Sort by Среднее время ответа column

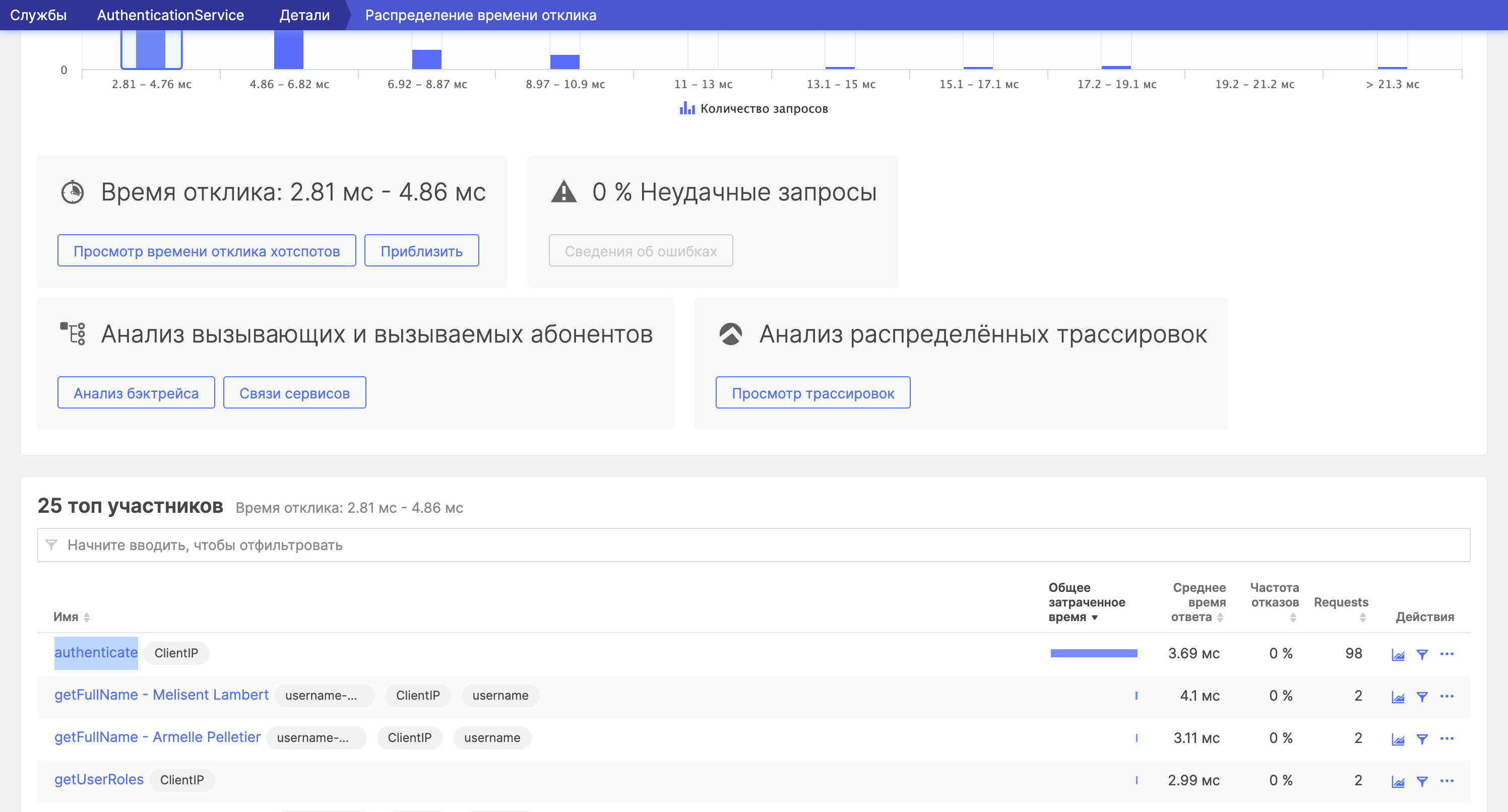coord(1198,602)
